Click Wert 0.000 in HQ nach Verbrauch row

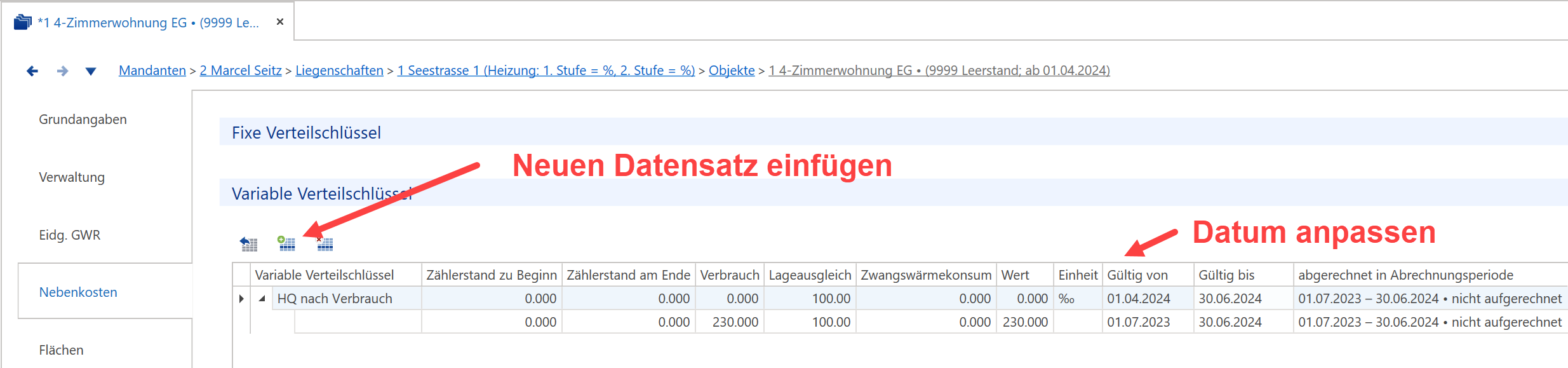(1025, 298)
